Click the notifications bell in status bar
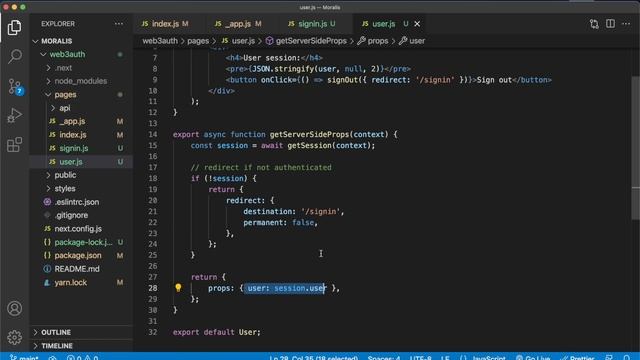 tap(627, 357)
